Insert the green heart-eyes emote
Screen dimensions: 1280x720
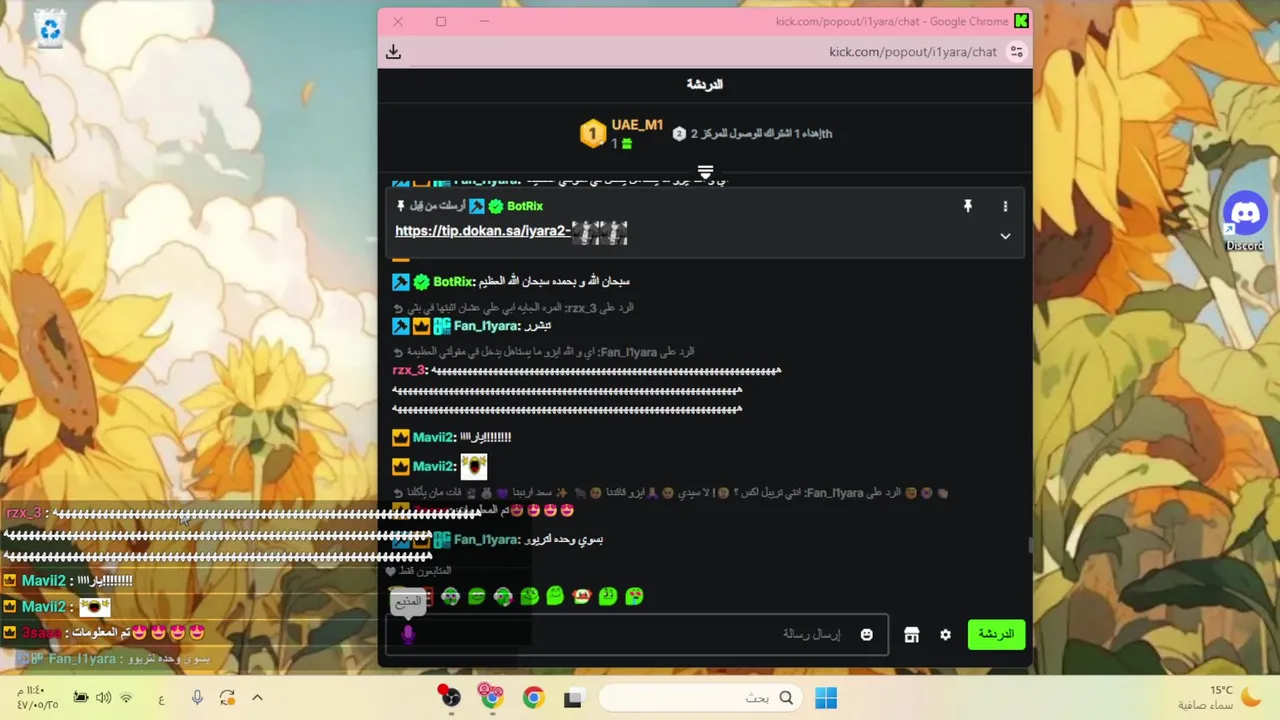point(634,597)
